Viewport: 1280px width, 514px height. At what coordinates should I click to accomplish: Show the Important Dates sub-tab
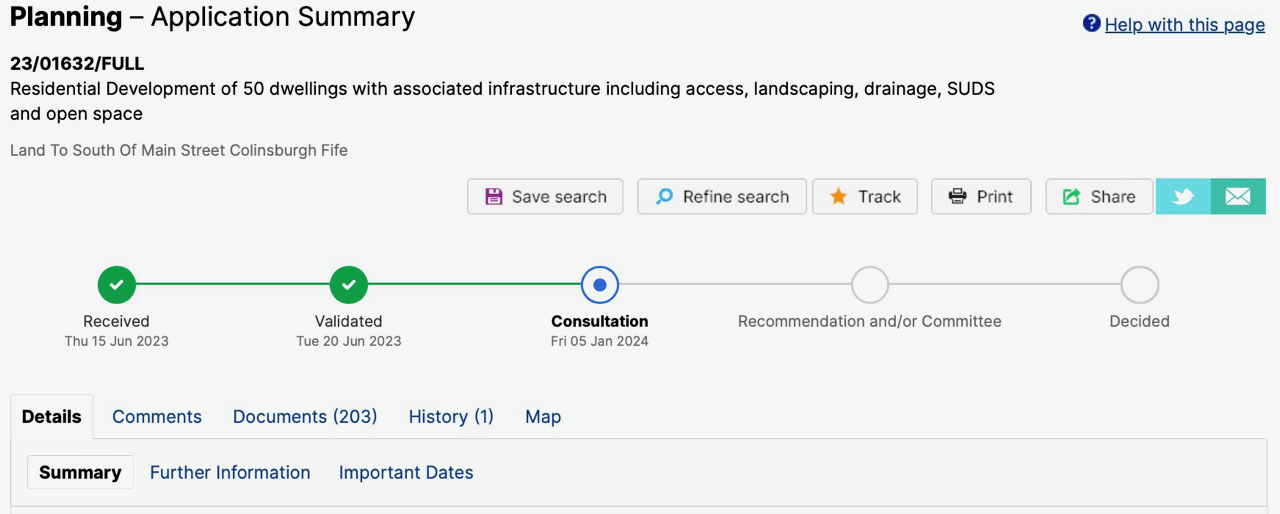[406, 473]
